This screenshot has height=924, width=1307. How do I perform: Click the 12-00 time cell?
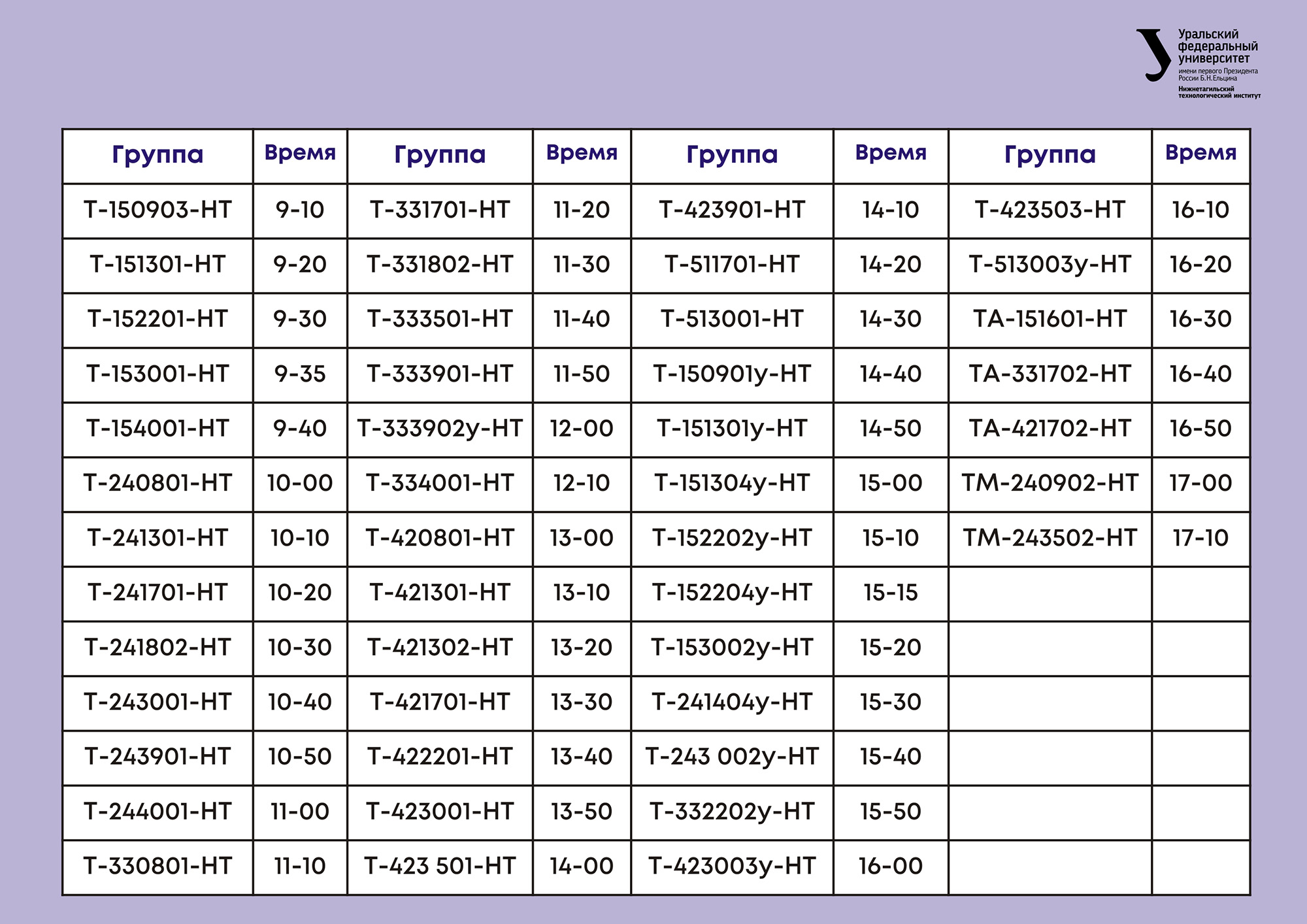pyautogui.click(x=582, y=429)
